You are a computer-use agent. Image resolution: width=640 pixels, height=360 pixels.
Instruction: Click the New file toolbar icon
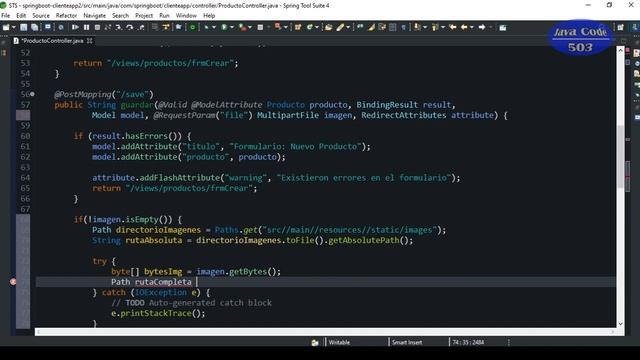[6, 27]
